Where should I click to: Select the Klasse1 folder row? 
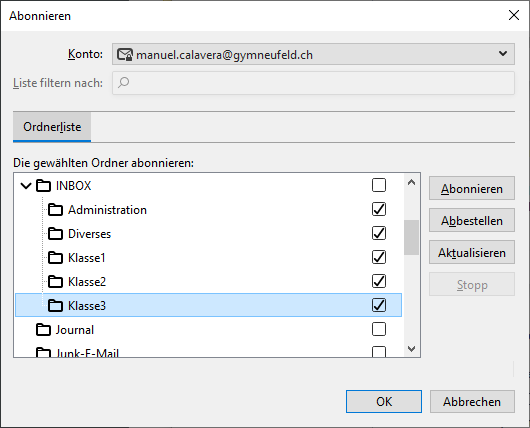pos(209,258)
